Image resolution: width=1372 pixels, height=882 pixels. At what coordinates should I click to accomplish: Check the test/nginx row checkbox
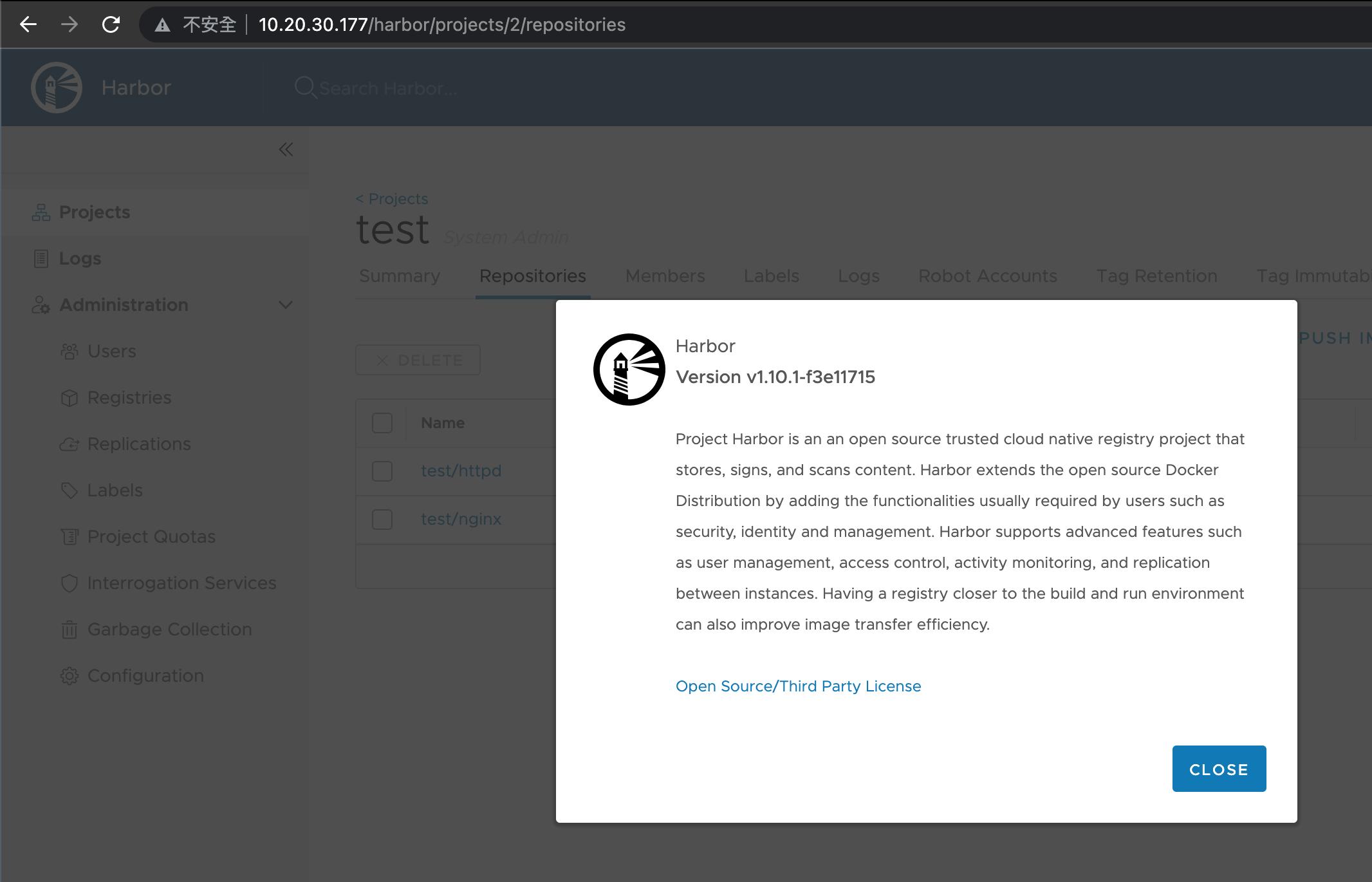point(382,520)
